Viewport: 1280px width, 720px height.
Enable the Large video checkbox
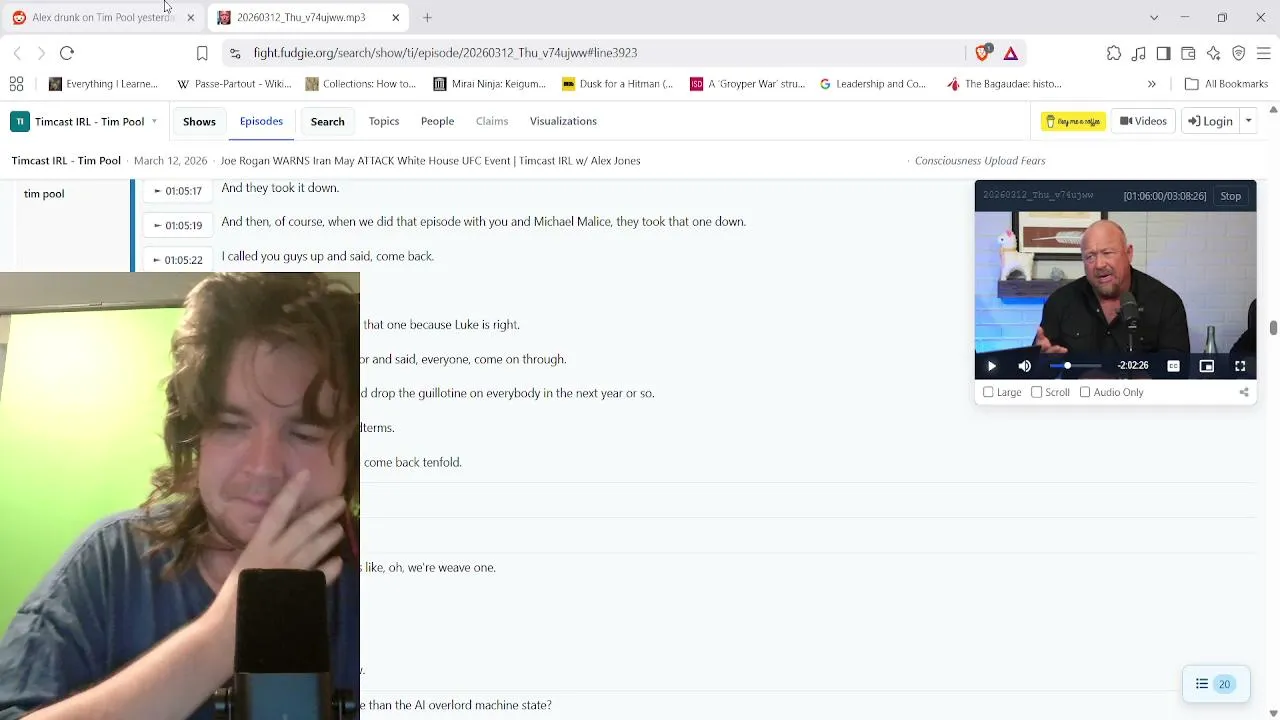tap(988, 392)
